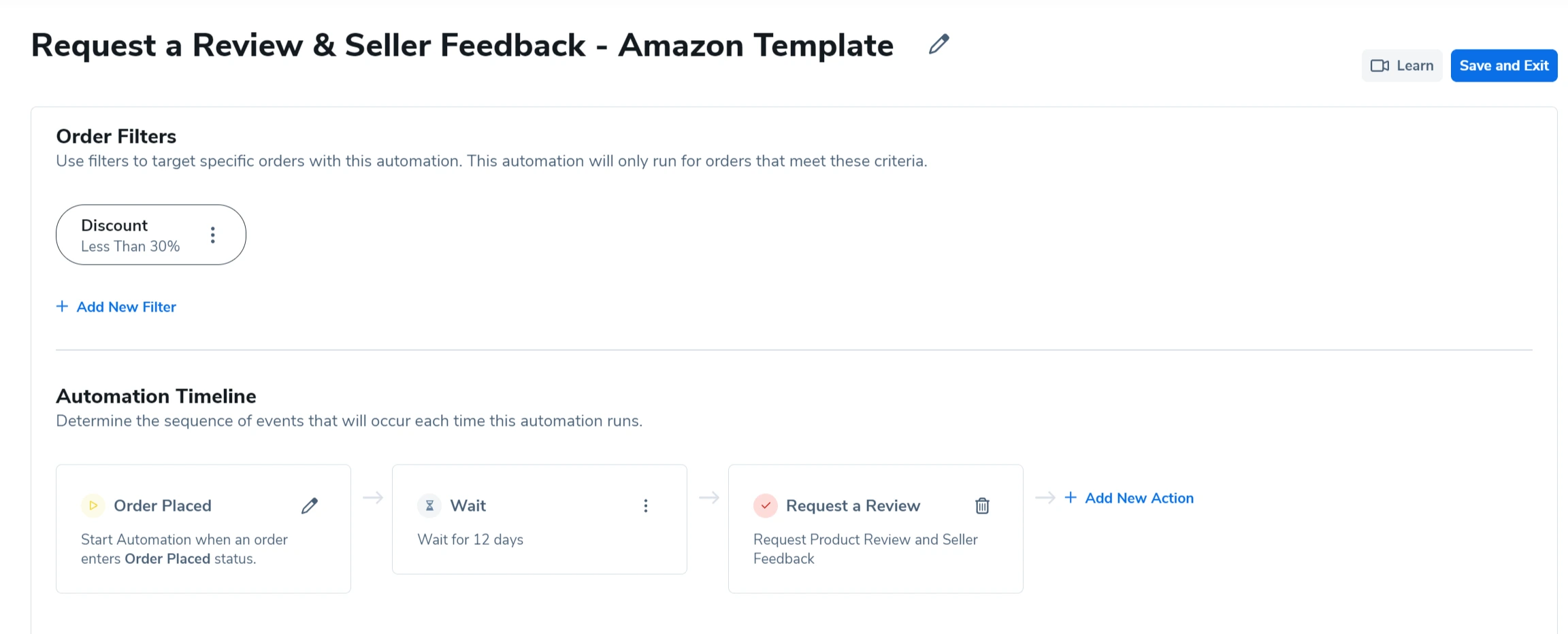Click the Learn button label
This screenshot has height=634, width=1568.
(1415, 66)
